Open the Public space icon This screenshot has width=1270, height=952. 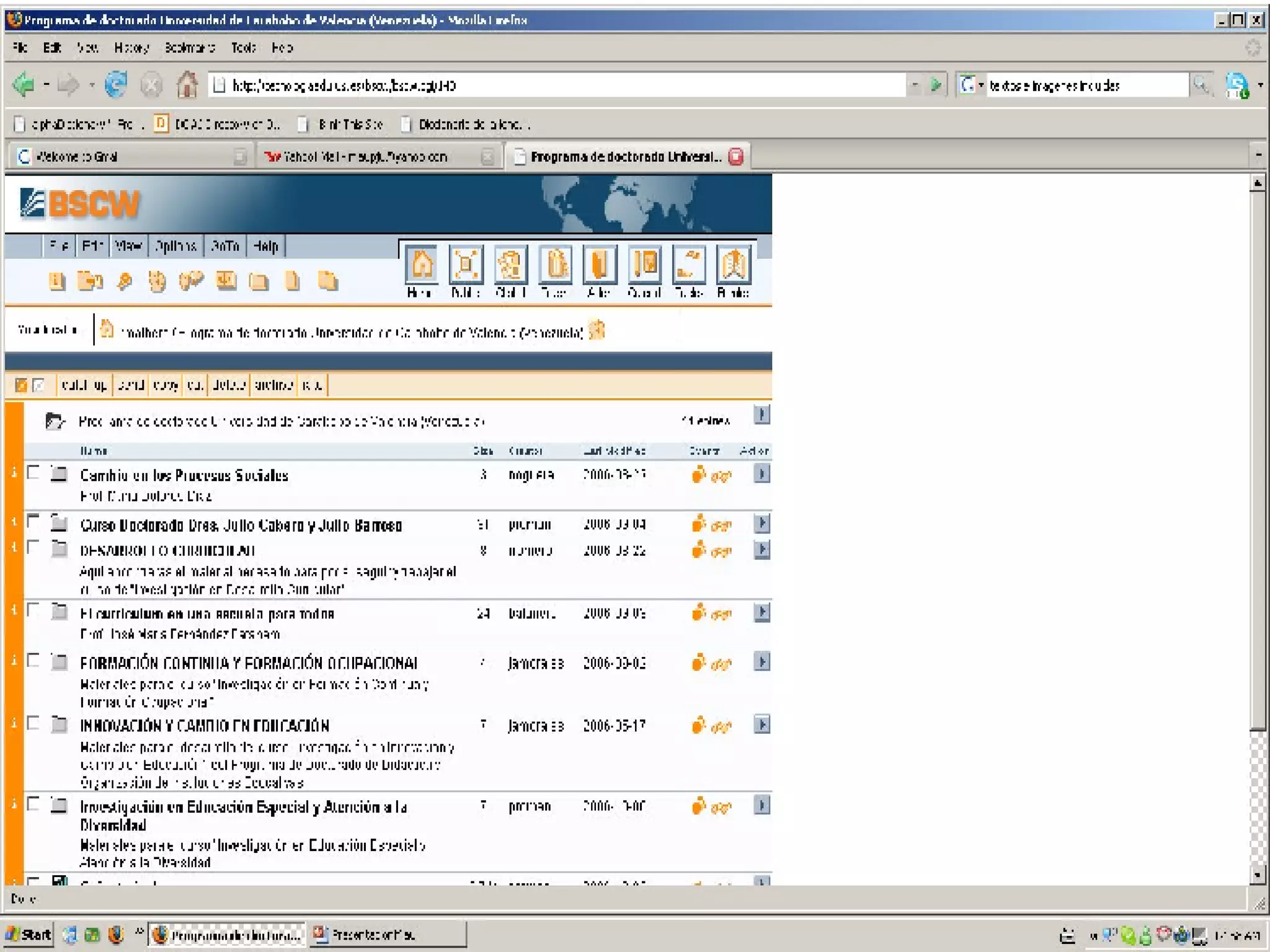[466, 265]
